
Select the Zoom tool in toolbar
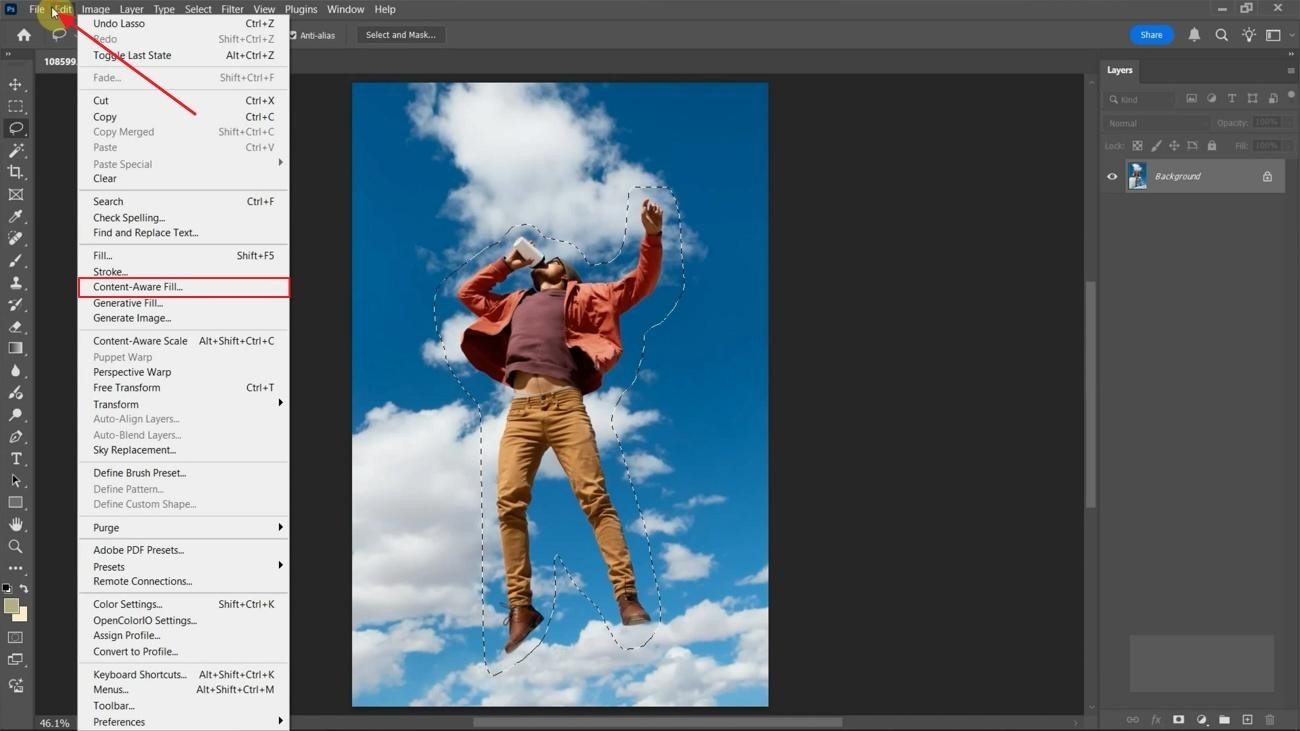click(x=15, y=546)
